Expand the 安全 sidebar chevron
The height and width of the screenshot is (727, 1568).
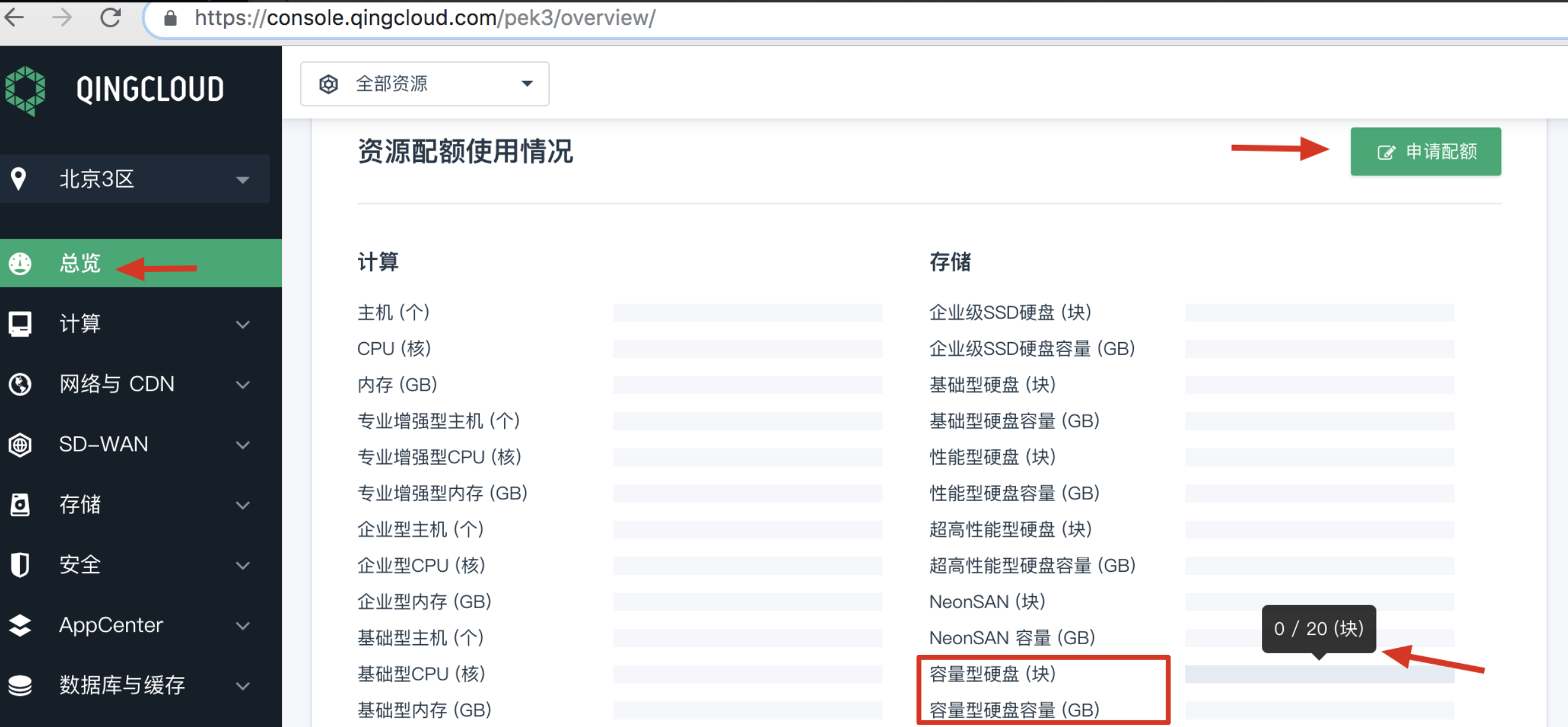pos(243,566)
